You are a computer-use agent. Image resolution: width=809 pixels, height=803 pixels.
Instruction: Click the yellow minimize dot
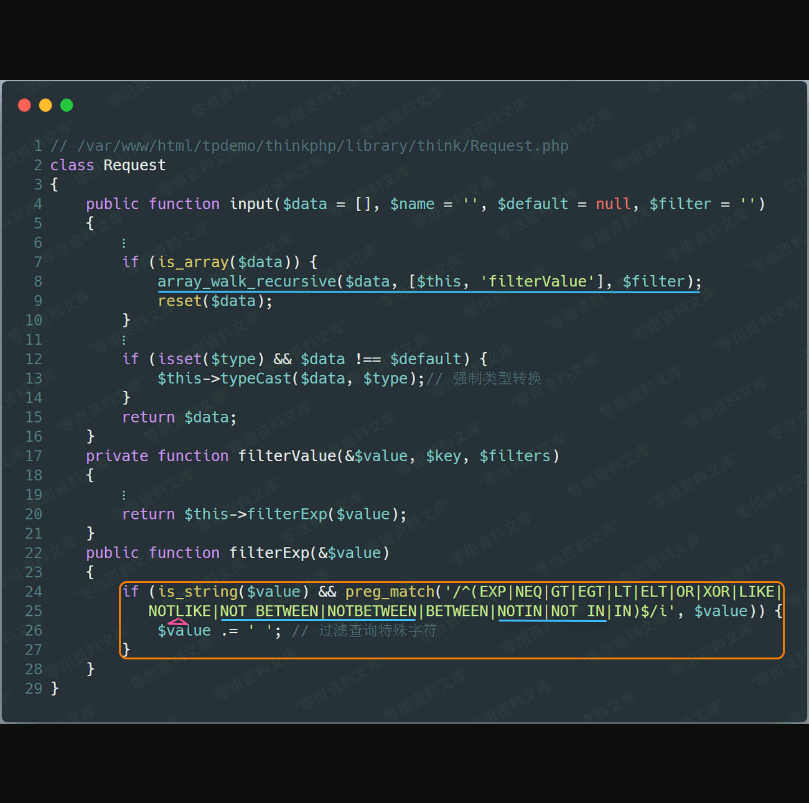45,105
